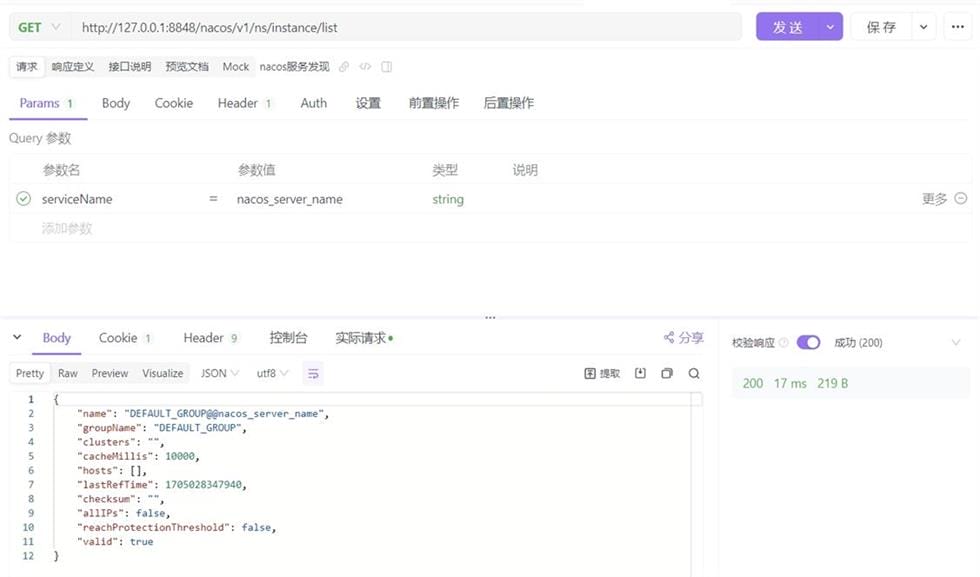Disable the serviceName parameter checkbox
This screenshot has width=980, height=577.
click(24, 199)
